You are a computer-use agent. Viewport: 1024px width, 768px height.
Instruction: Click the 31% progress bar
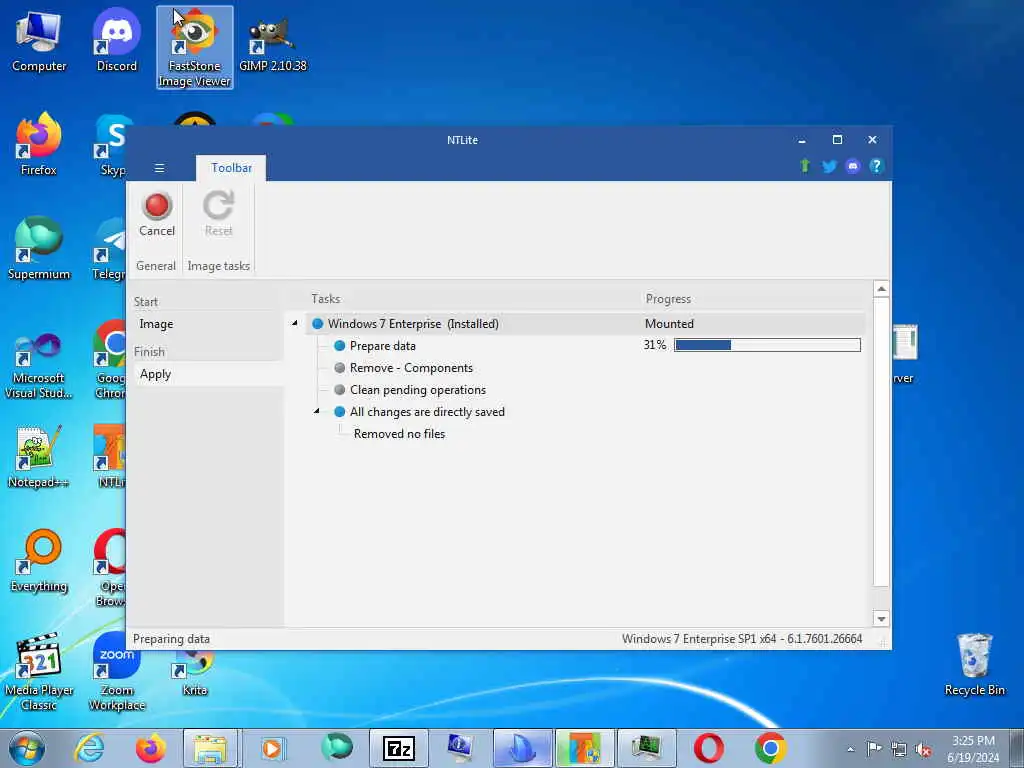click(x=767, y=345)
